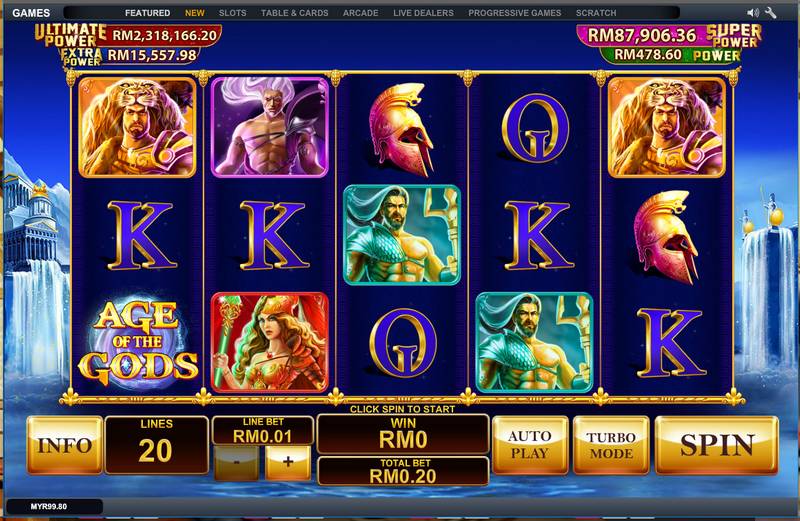Toggle Turbo Mode on
The width and height of the screenshot is (800, 521).
611,445
